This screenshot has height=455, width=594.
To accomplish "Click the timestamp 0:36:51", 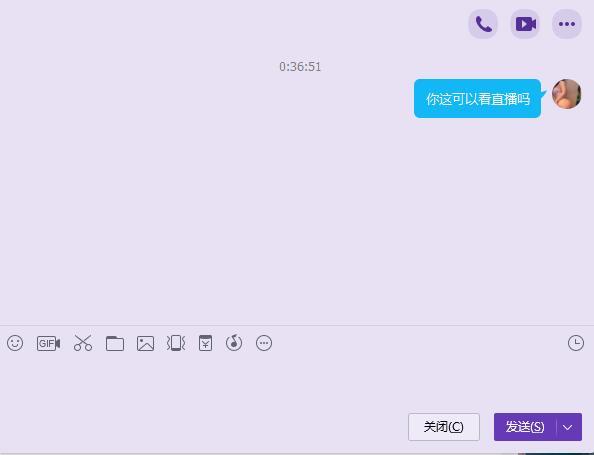I will coord(300,67).
